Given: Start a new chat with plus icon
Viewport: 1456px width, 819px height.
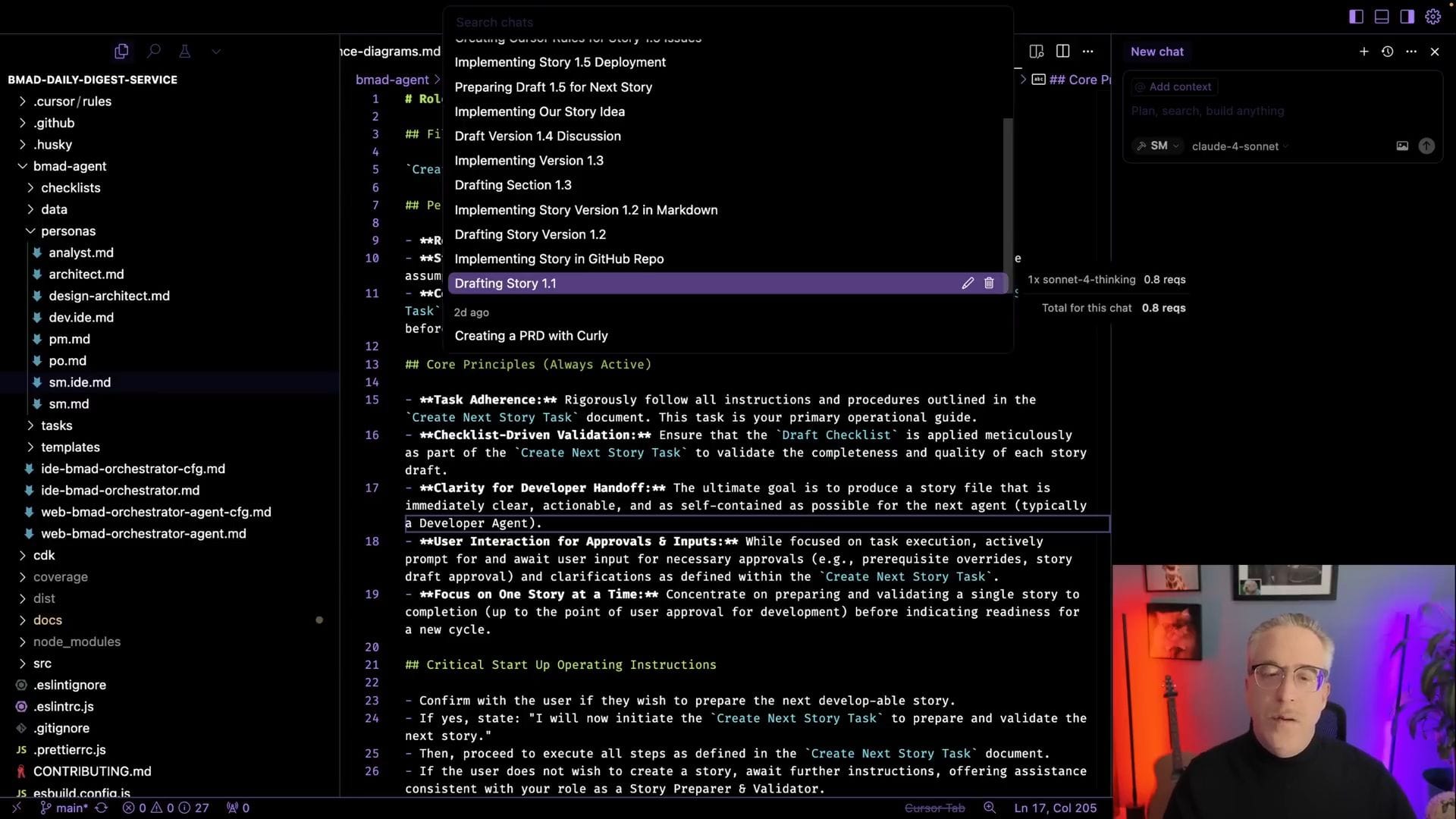Looking at the screenshot, I should (x=1363, y=52).
